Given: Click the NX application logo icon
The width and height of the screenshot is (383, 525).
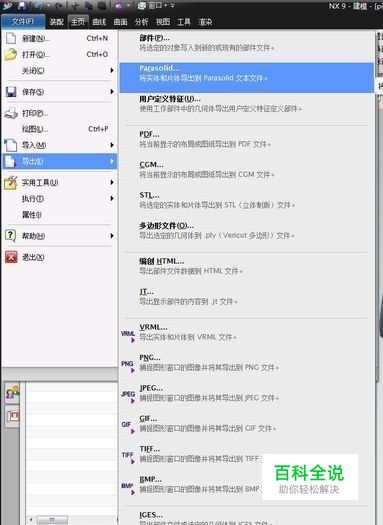Looking at the screenshot, I should 7,5.
